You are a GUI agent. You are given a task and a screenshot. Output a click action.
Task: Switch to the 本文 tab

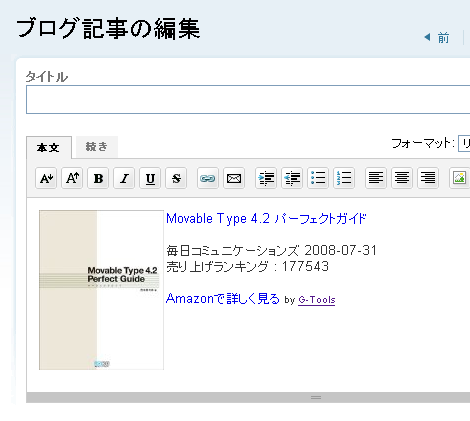point(49,147)
